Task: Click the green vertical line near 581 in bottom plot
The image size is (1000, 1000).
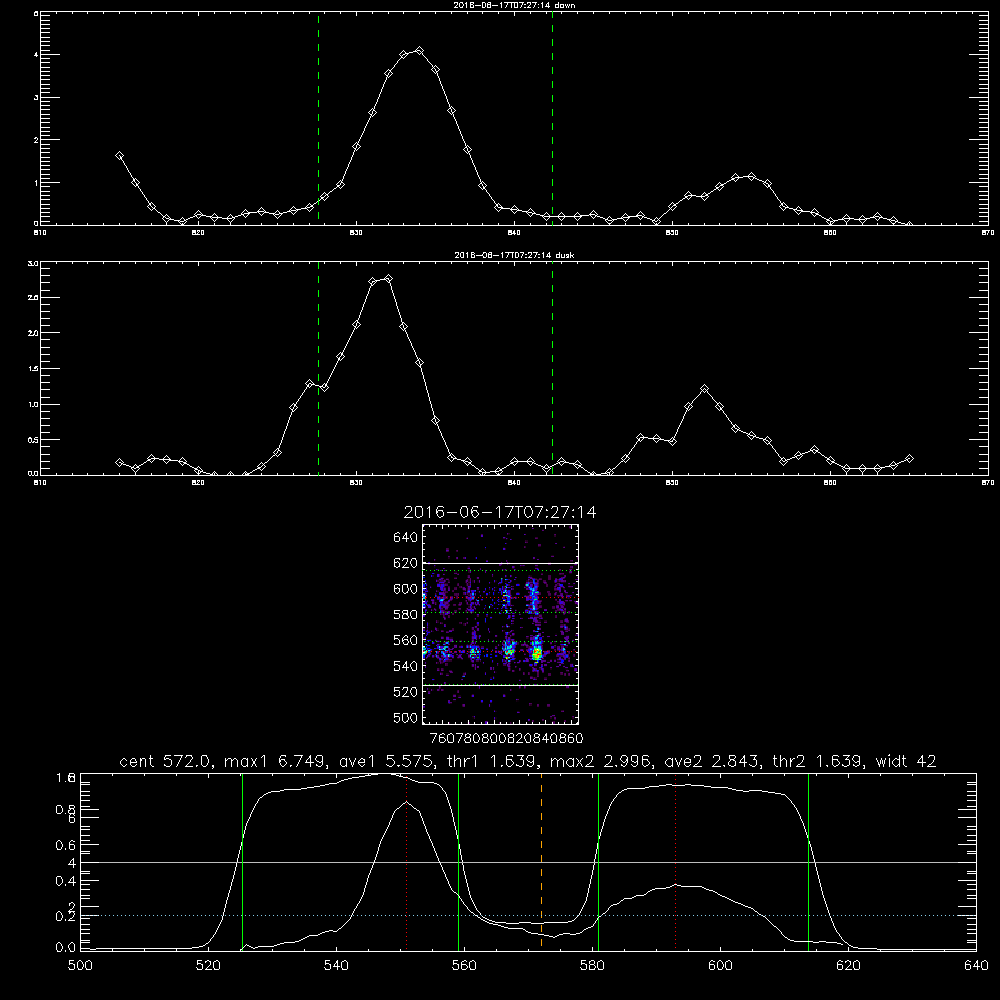Action: (598, 861)
